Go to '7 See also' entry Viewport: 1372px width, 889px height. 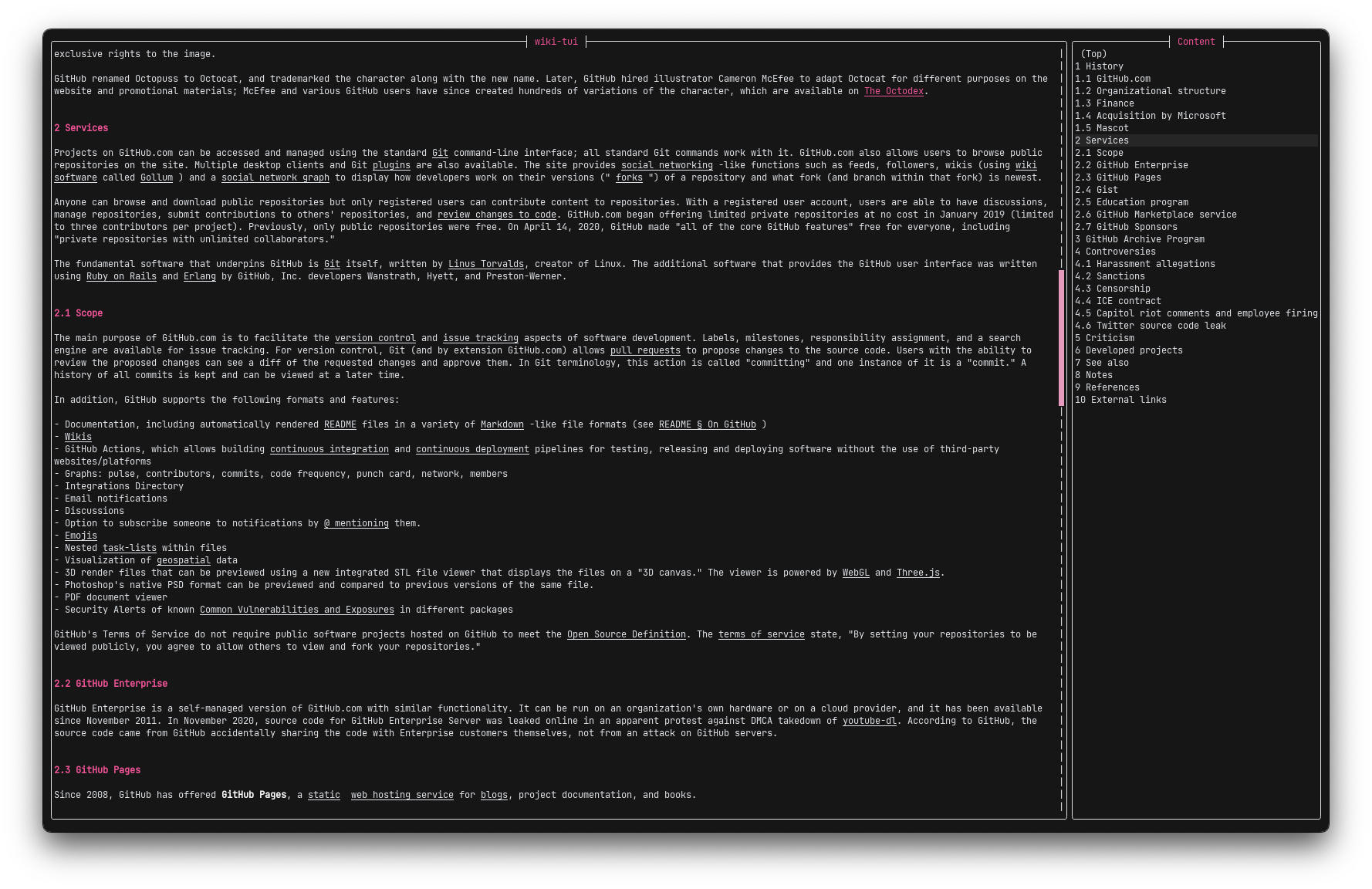tap(1102, 363)
